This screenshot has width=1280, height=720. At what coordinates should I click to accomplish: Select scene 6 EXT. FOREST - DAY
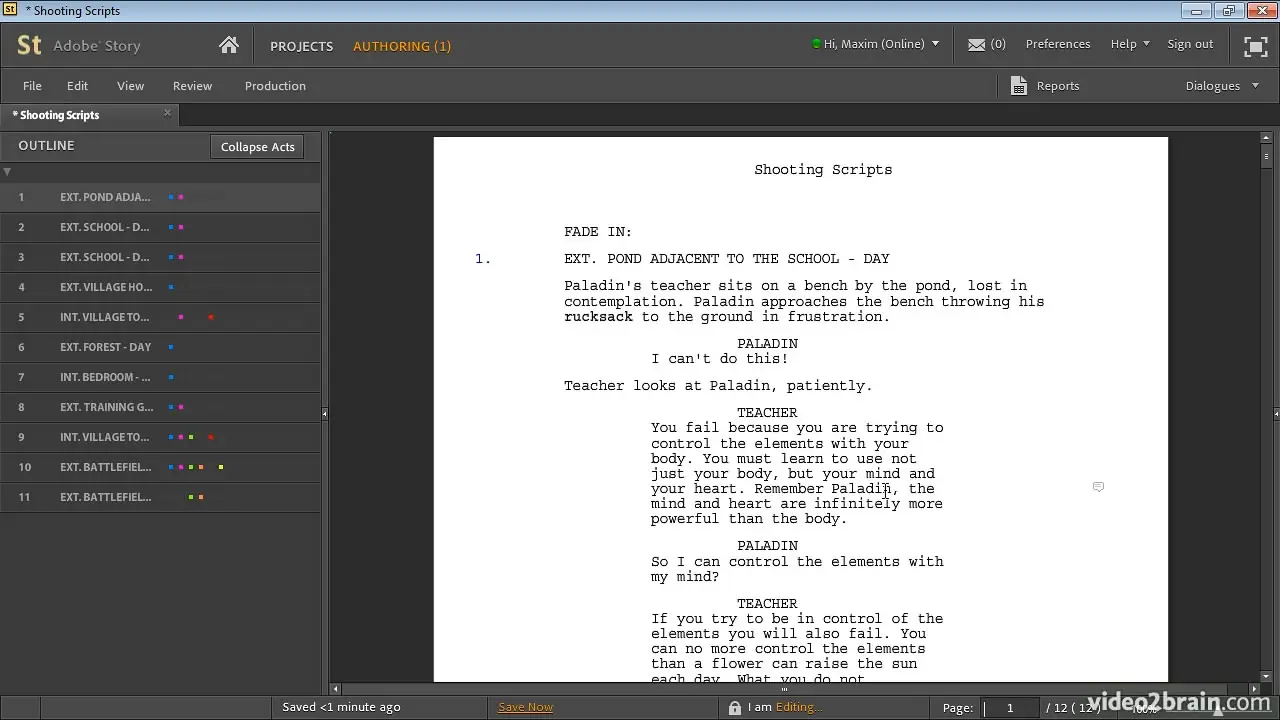160,347
